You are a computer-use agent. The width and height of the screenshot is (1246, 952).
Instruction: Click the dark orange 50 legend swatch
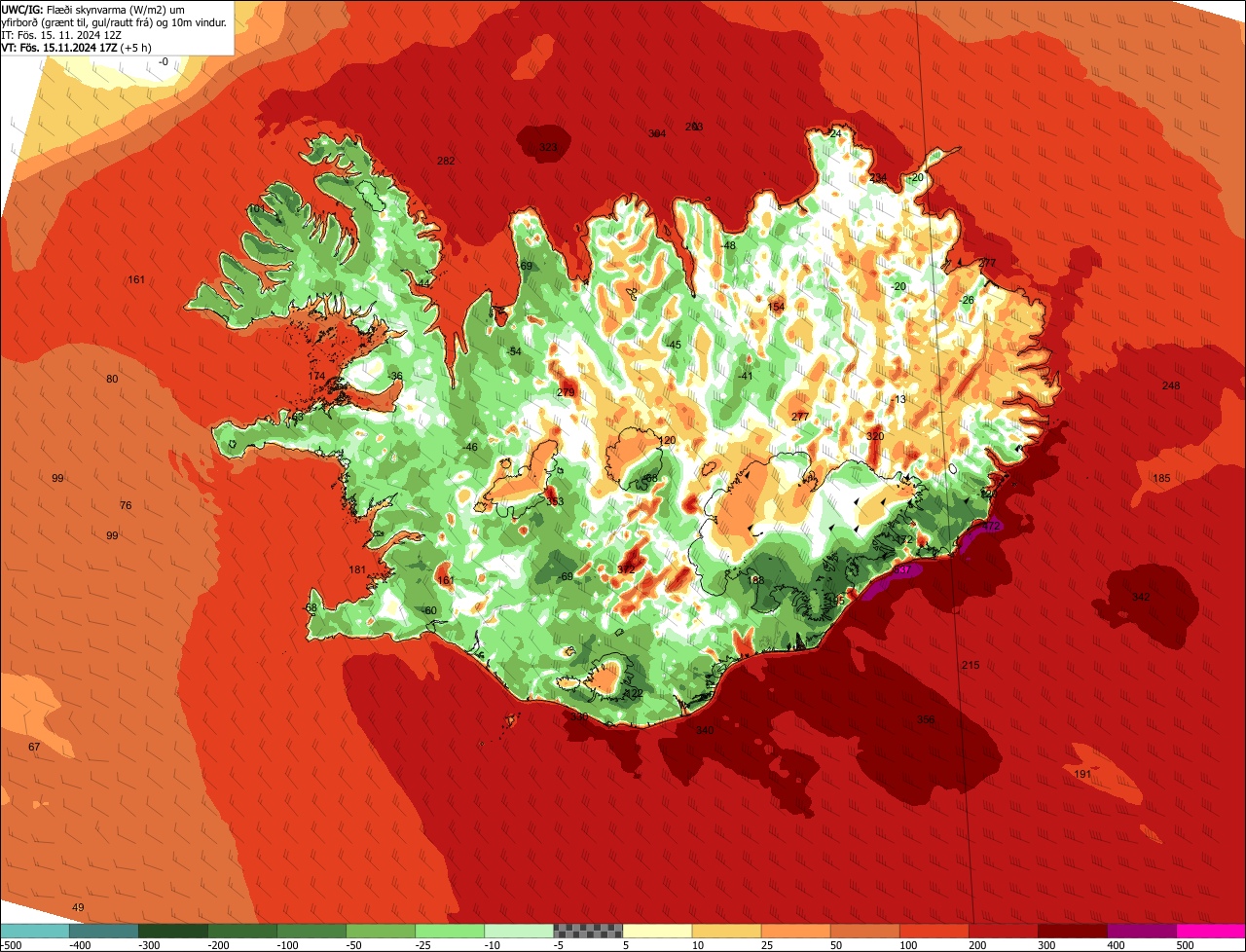click(x=863, y=930)
